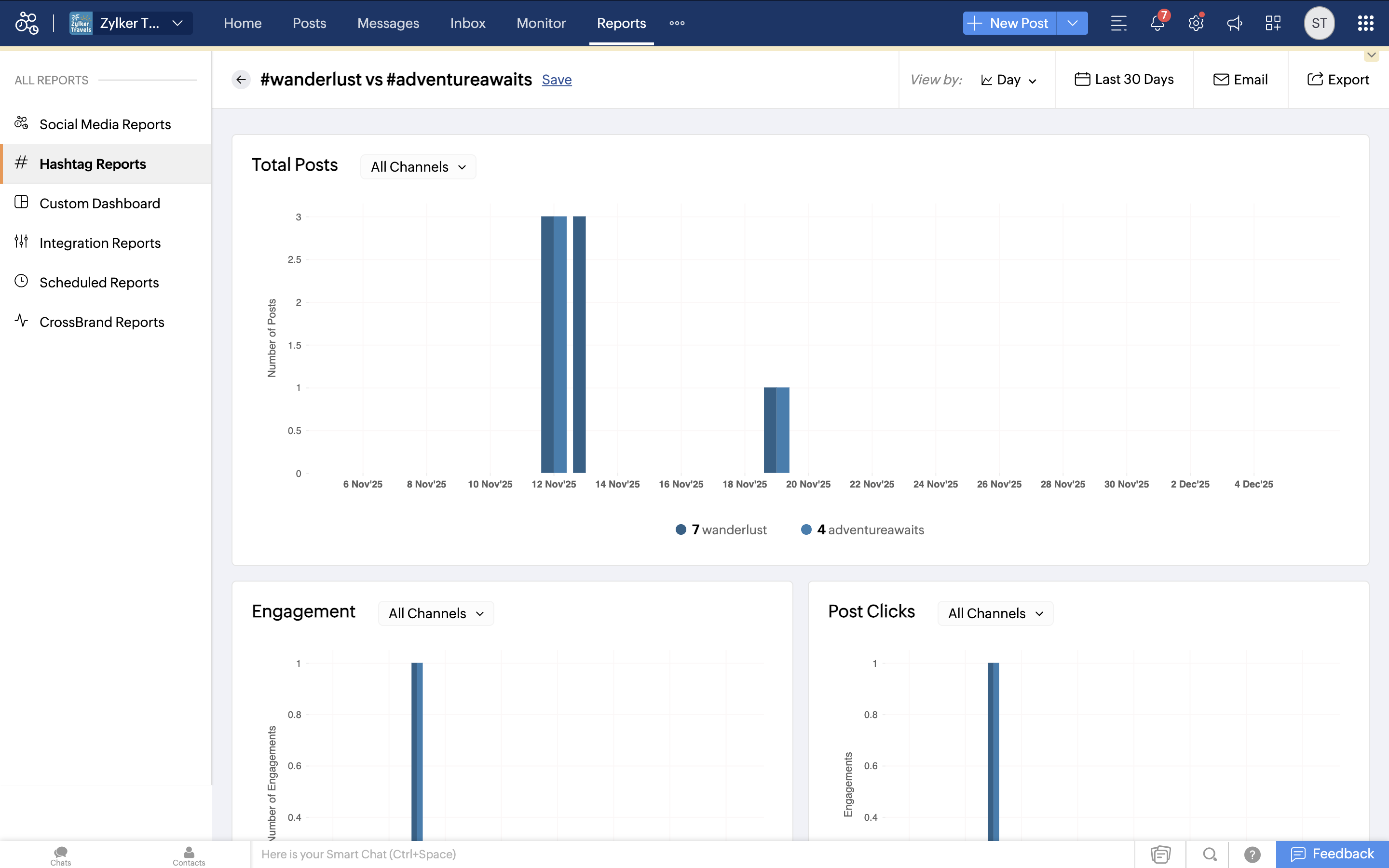1389x868 pixels.
Task: Click the Export button
Action: [x=1338, y=80]
